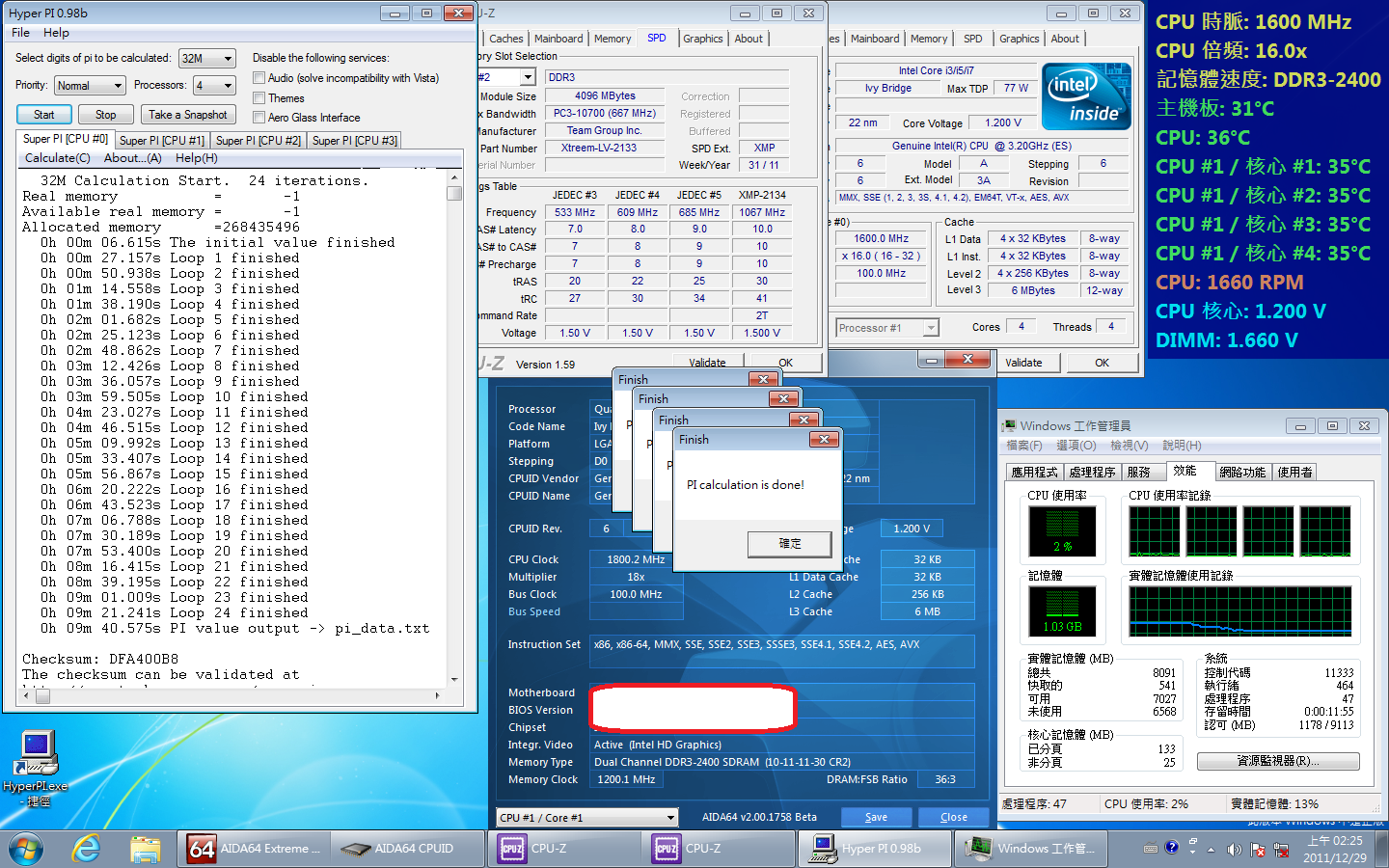Select Super PI [CPU #1] tab
The height and width of the screenshot is (868, 1389).
pos(161,141)
